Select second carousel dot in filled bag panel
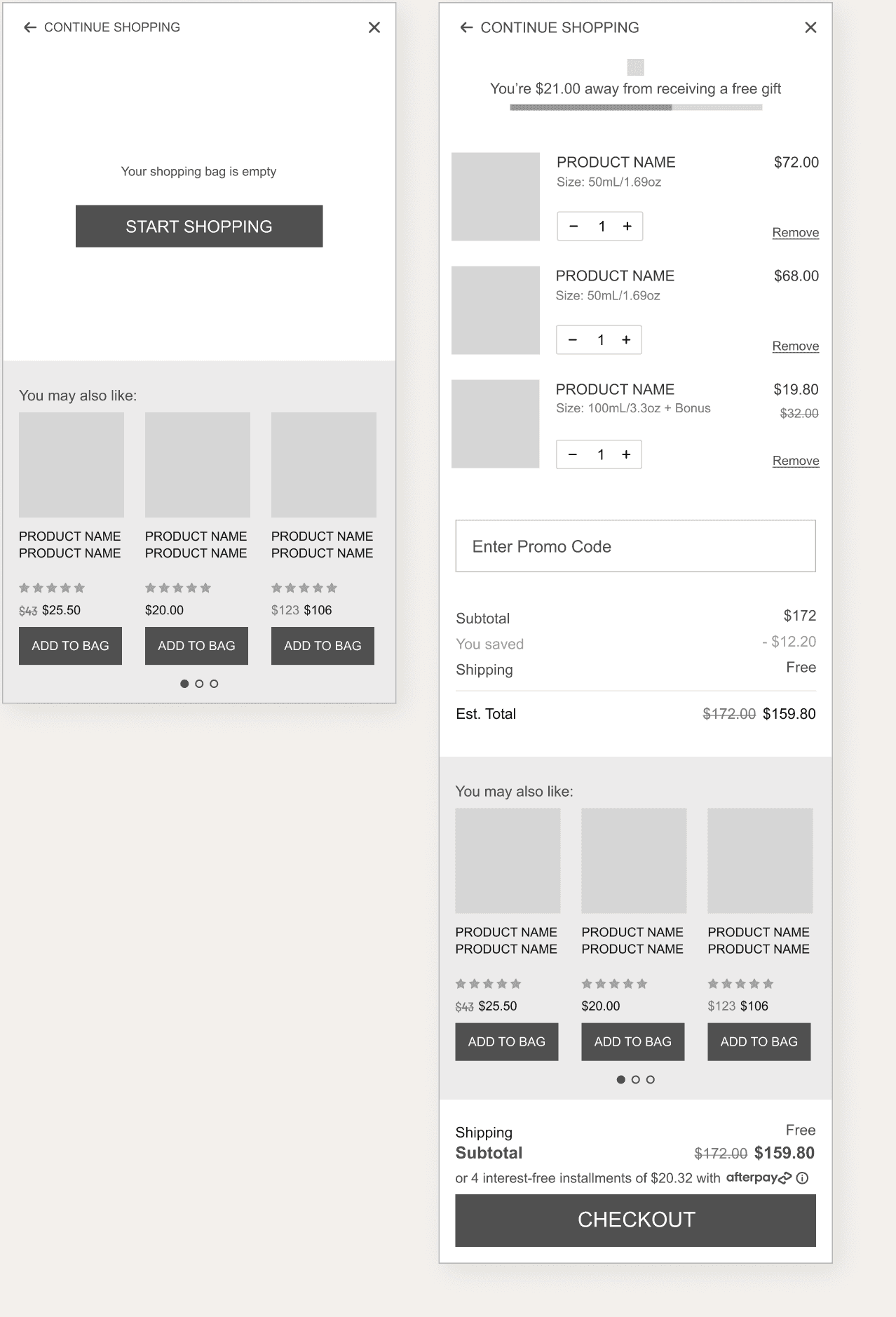 (x=636, y=1080)
